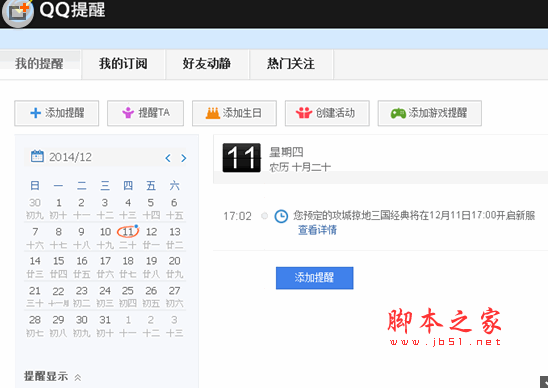Select December 18 in the calendar
Viewport: 548px width, 388px height.
click(x=128, y=261)
